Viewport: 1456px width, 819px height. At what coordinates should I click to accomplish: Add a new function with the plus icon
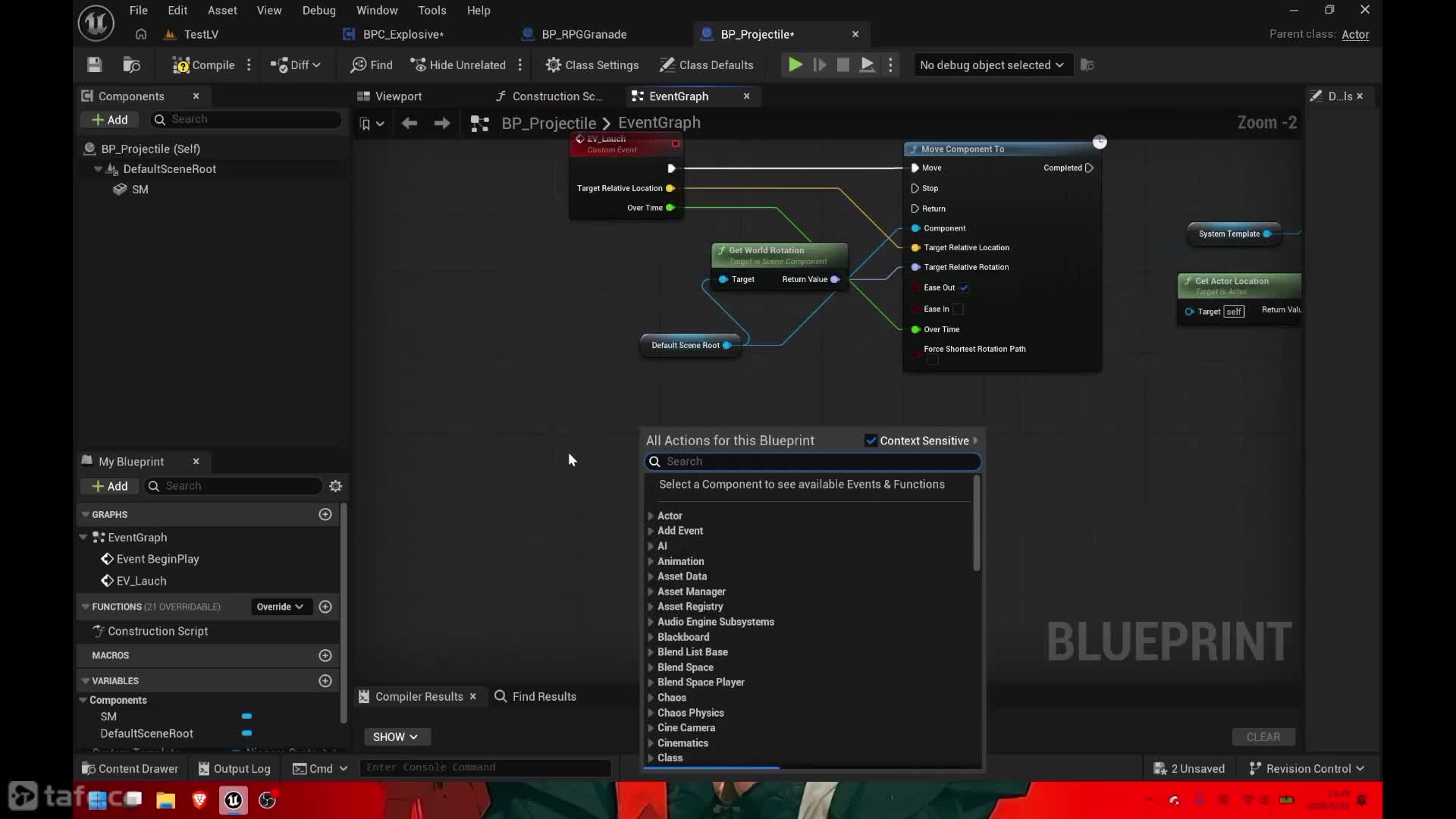click(x=325, y=607)
